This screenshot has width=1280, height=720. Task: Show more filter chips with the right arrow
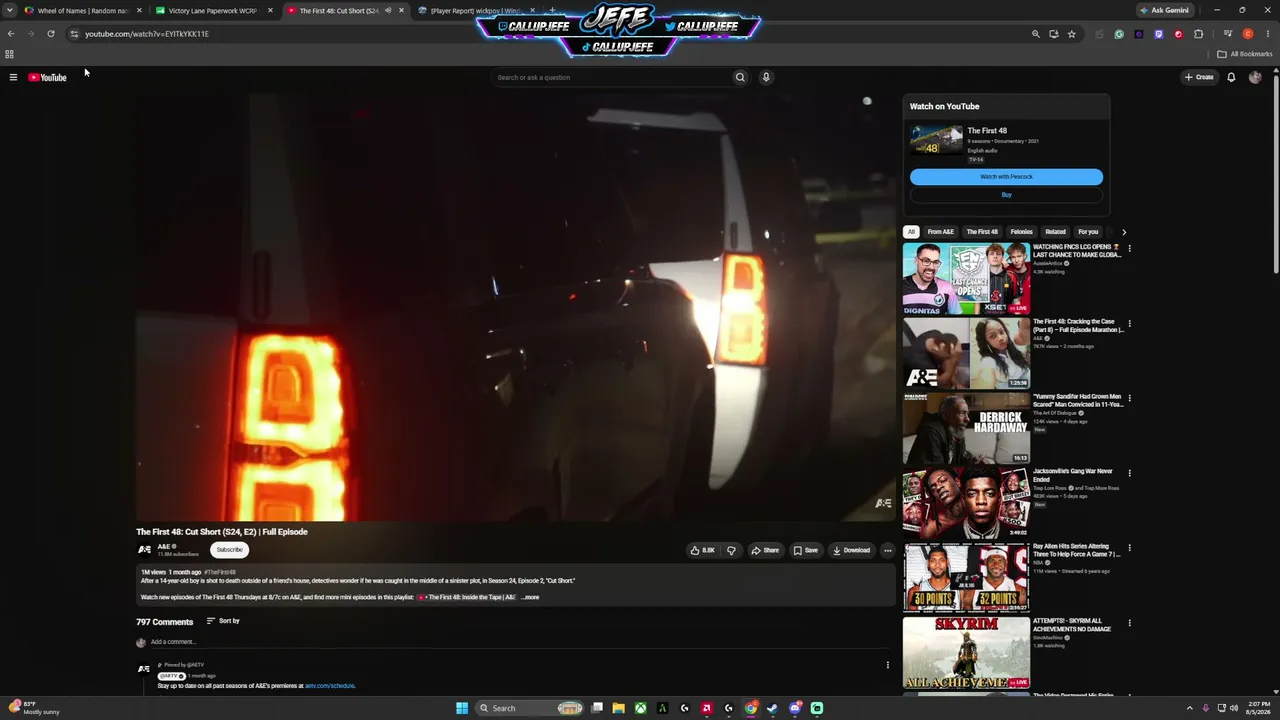point(1123,232)
